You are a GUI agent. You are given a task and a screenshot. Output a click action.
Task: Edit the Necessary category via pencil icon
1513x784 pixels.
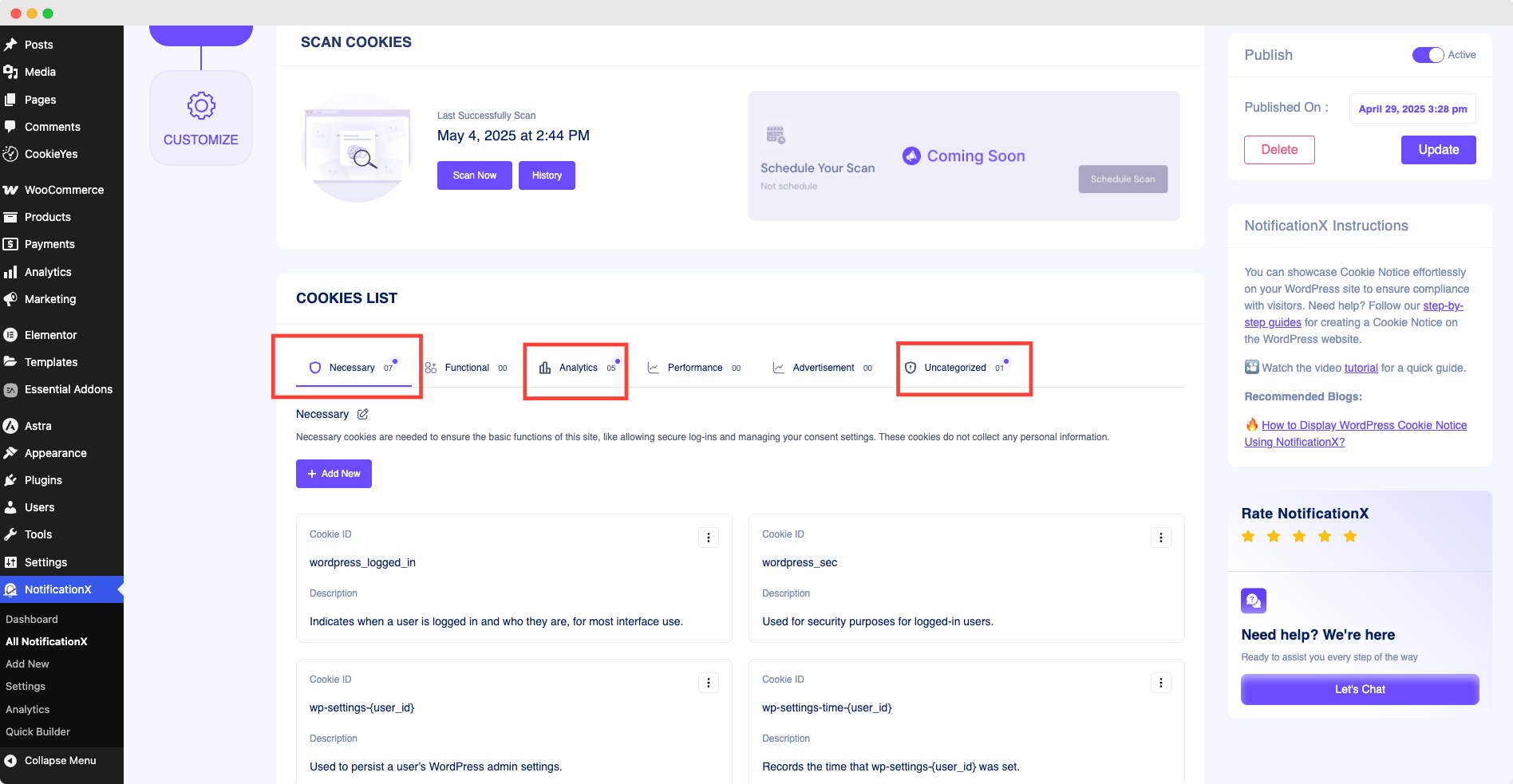[x=363, y=414]
